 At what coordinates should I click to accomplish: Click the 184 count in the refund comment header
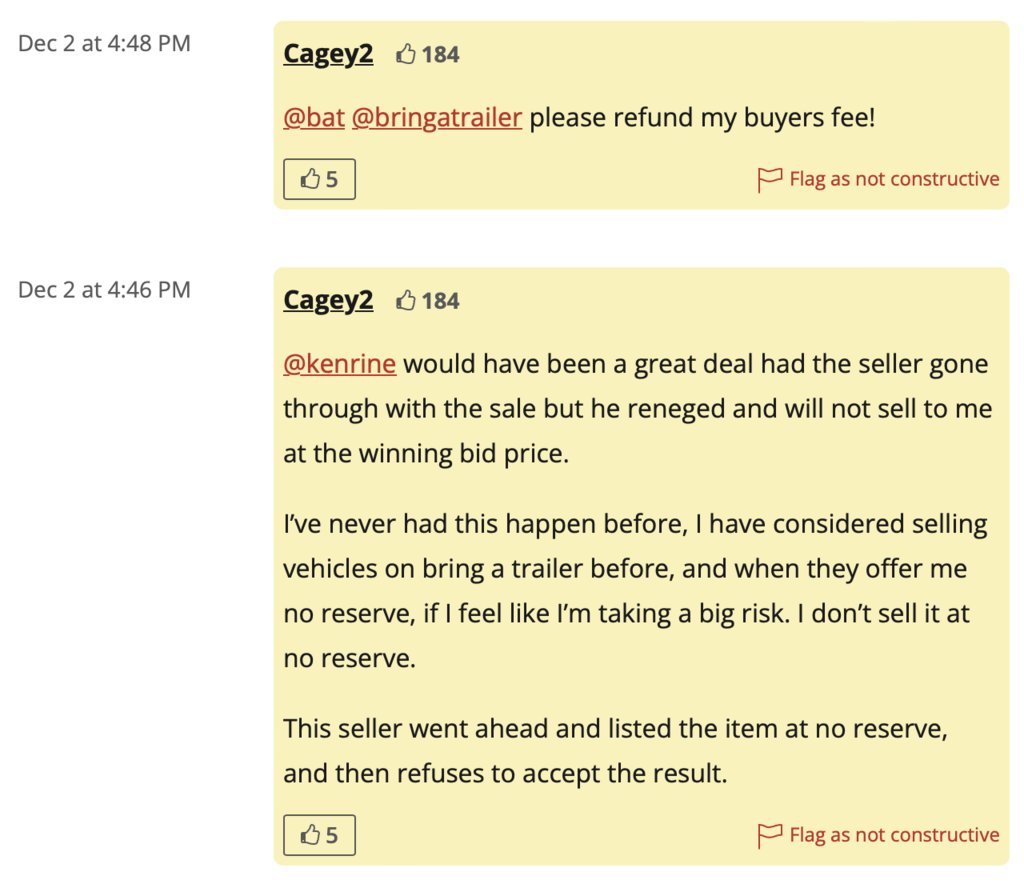click(440, 54)
